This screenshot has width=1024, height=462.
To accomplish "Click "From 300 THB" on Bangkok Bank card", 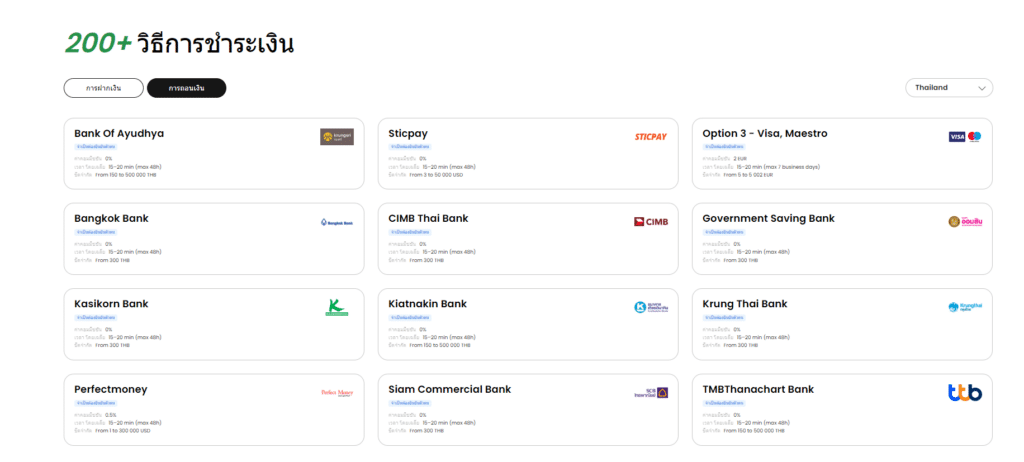I will pyautogui.click(x=112, y=260).
